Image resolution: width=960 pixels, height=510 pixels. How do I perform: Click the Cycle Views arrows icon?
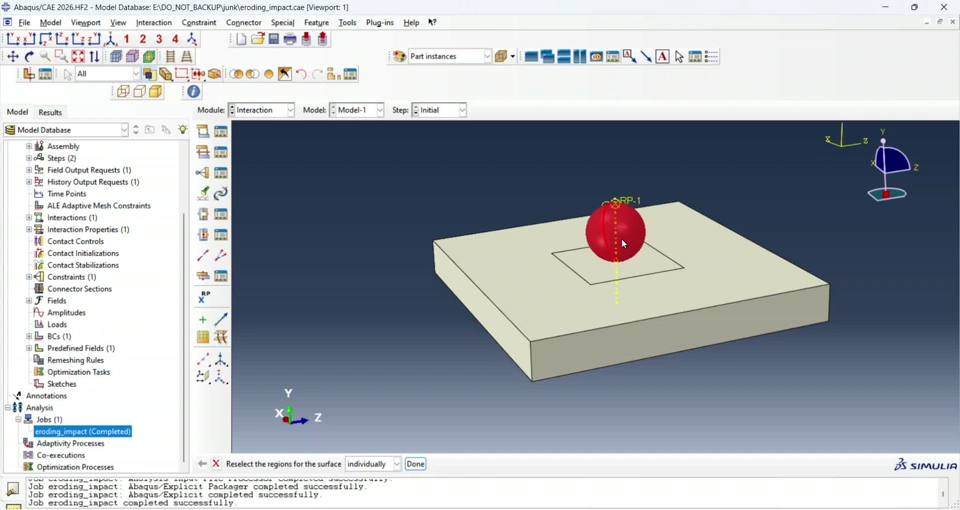pyautogui.click(x=94, y=56)
